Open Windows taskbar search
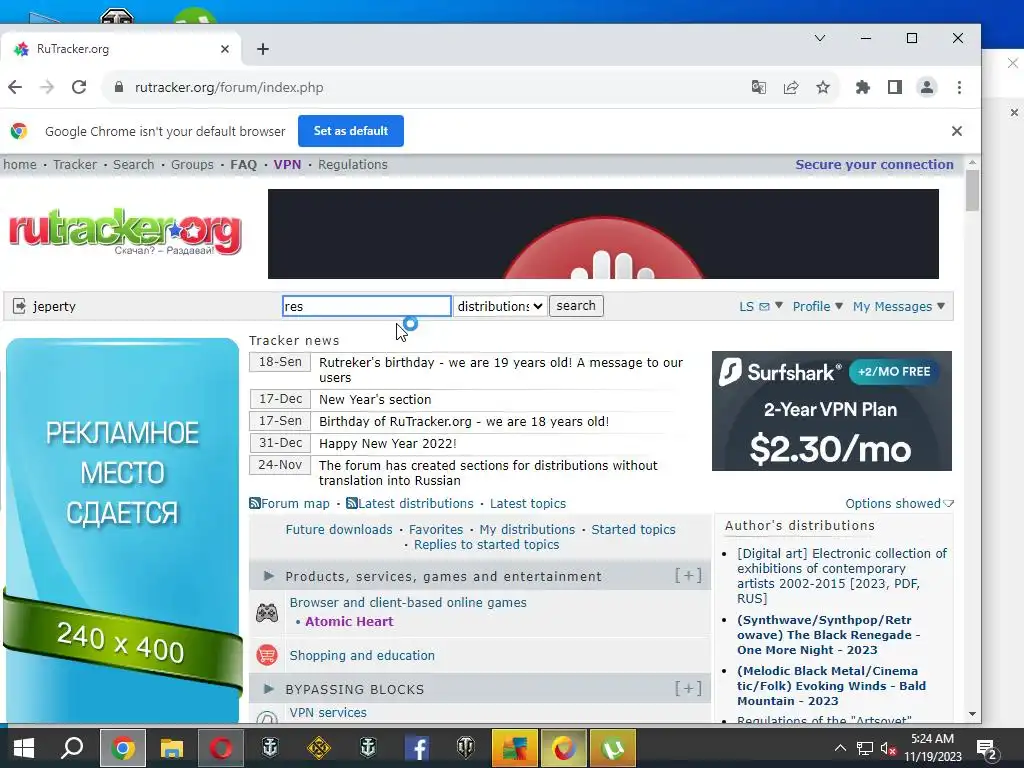Viewport: 1024px width, 768px height. [x=72, y=748]
